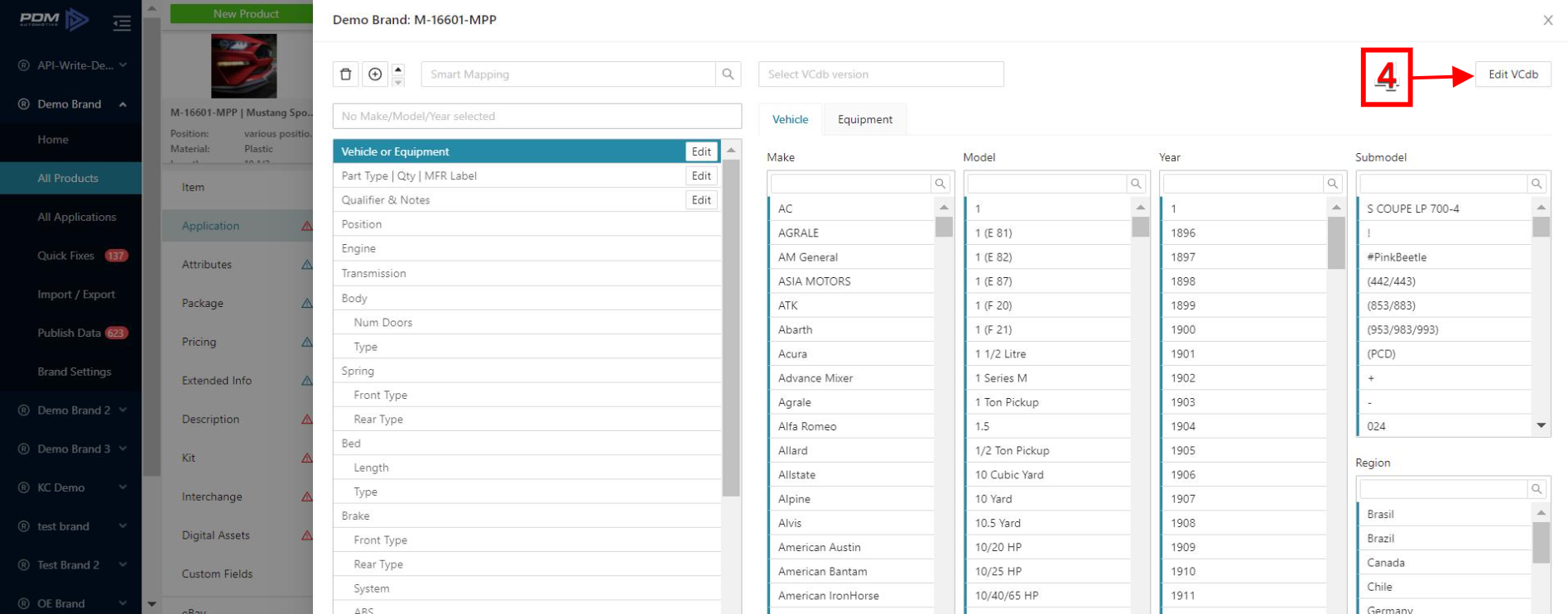Screen dimensions: 1568x614
Task: Click the Make list scrollbar
Action: tap(944, 227)
